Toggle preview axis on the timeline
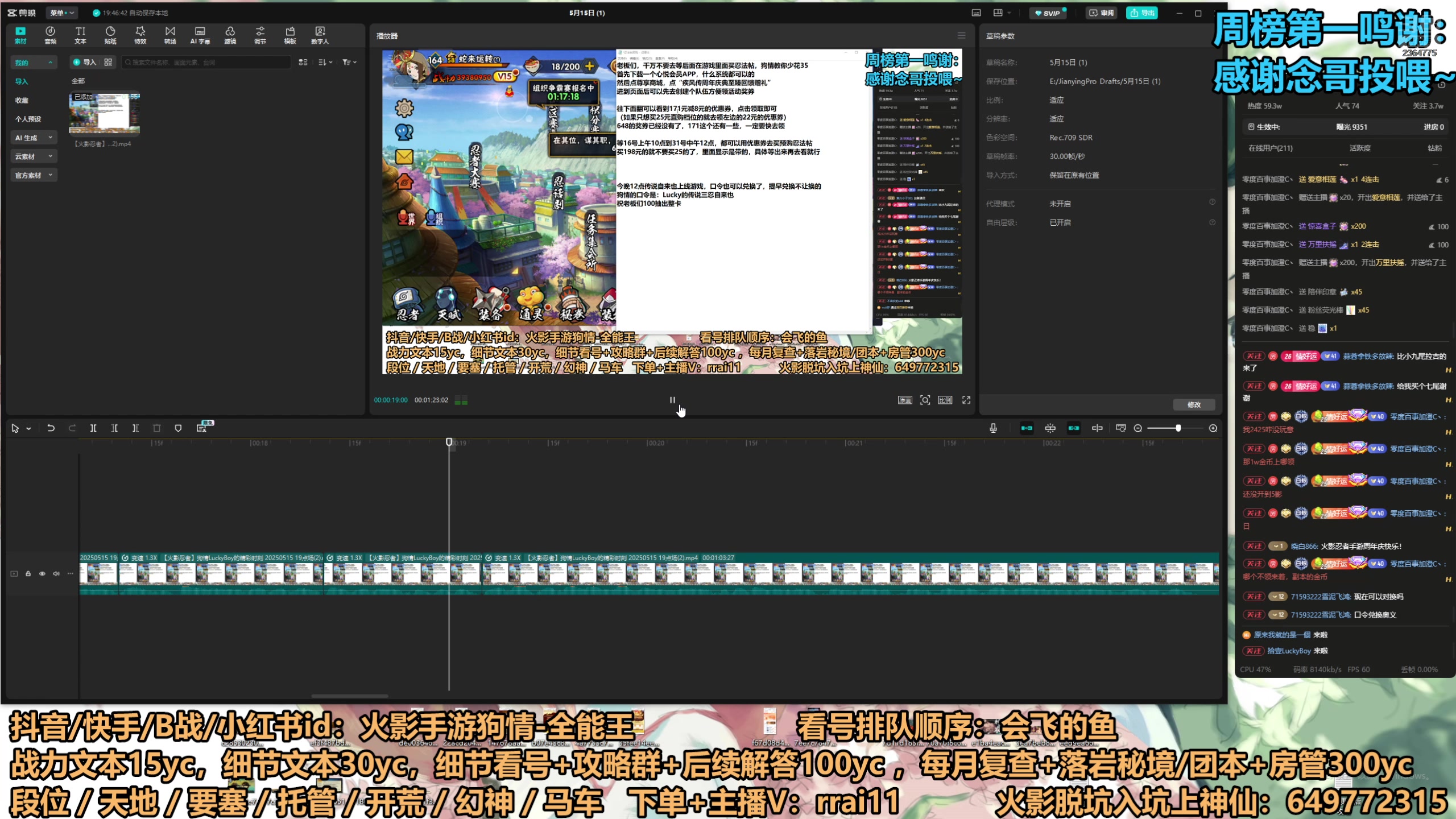The image size is (1456, 819). tap(1097, 428)
